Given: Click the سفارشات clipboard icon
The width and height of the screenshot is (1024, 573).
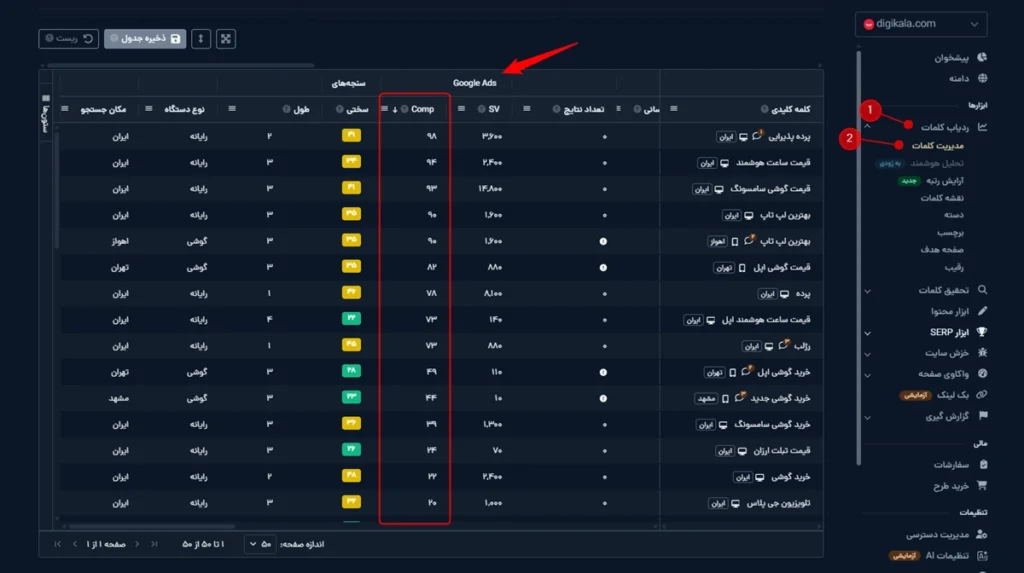Looking at the screenshot, I should coord(983,465).
